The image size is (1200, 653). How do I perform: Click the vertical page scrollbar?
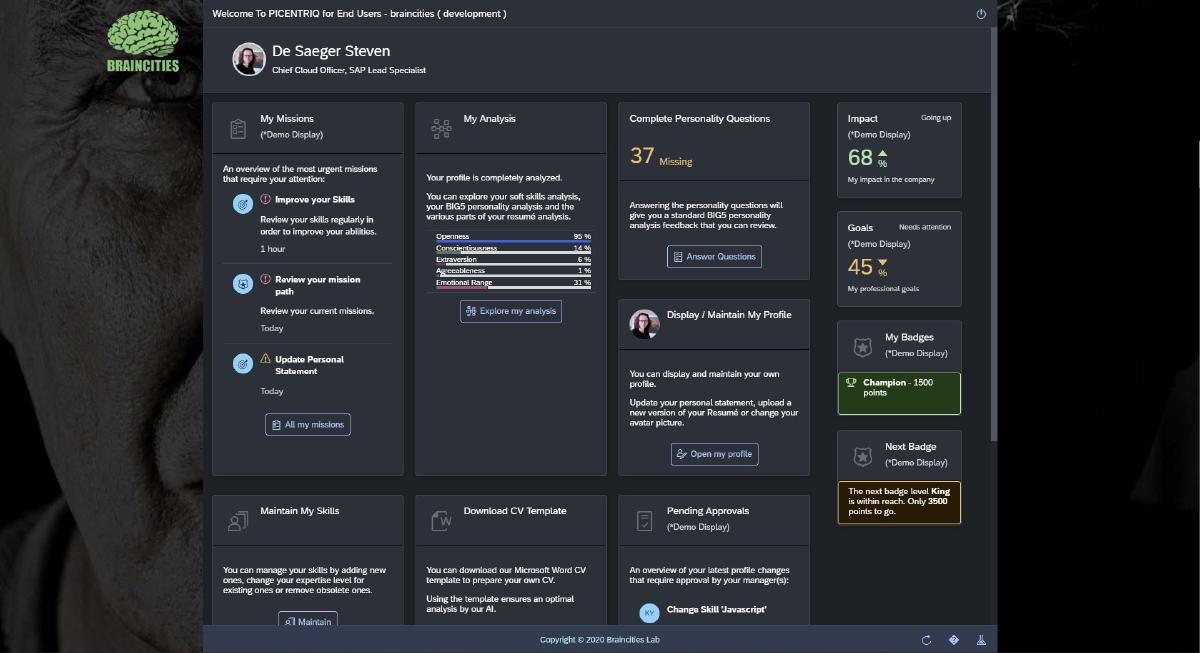pos(993,230)
